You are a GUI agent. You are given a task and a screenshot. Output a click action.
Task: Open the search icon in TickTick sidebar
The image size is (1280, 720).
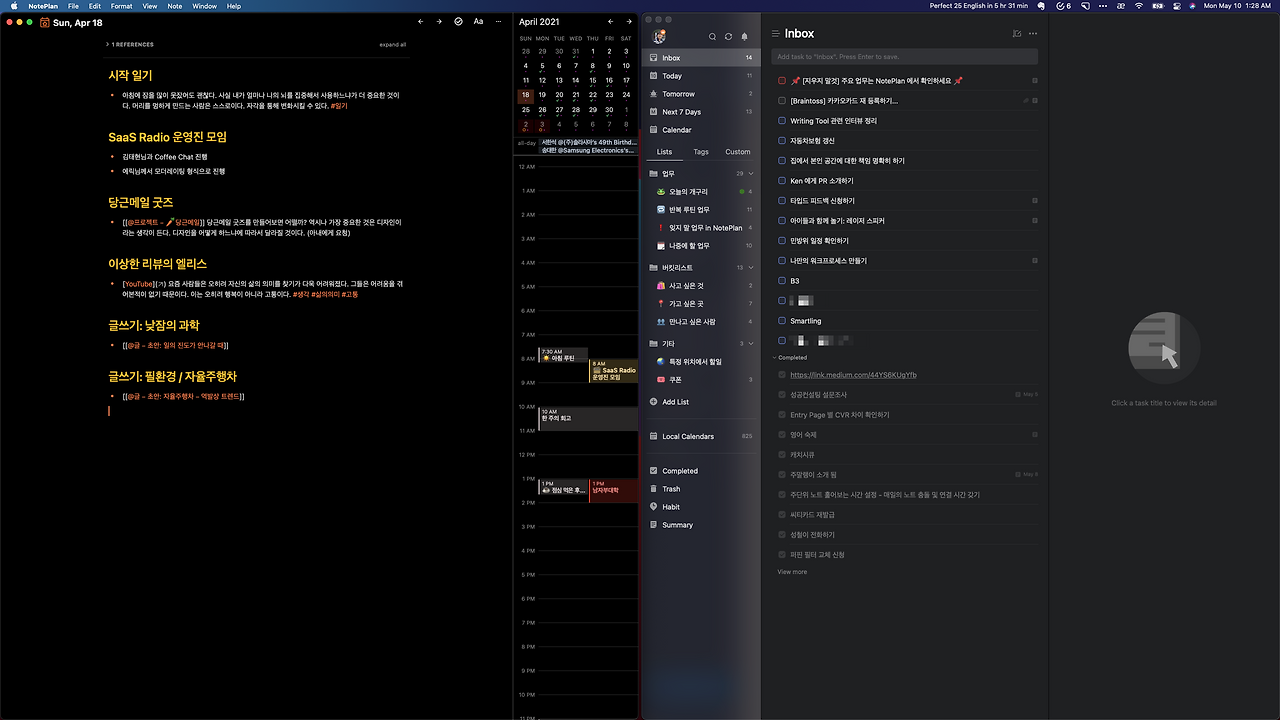pos(712,37)
